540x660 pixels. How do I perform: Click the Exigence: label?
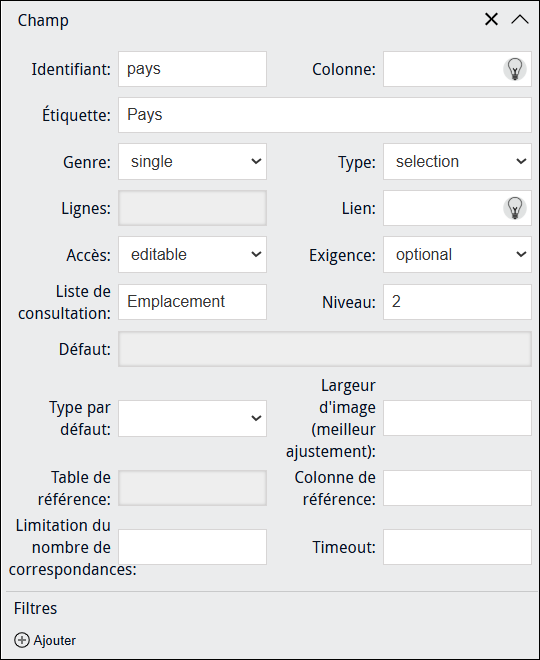click(x=342, y=255)
